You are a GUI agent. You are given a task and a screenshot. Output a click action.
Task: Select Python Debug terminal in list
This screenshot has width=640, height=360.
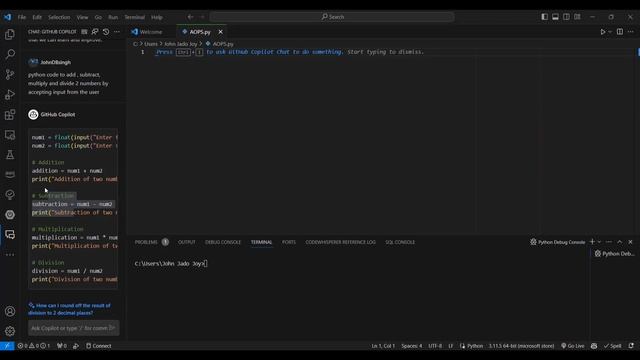tap(614, 253)
